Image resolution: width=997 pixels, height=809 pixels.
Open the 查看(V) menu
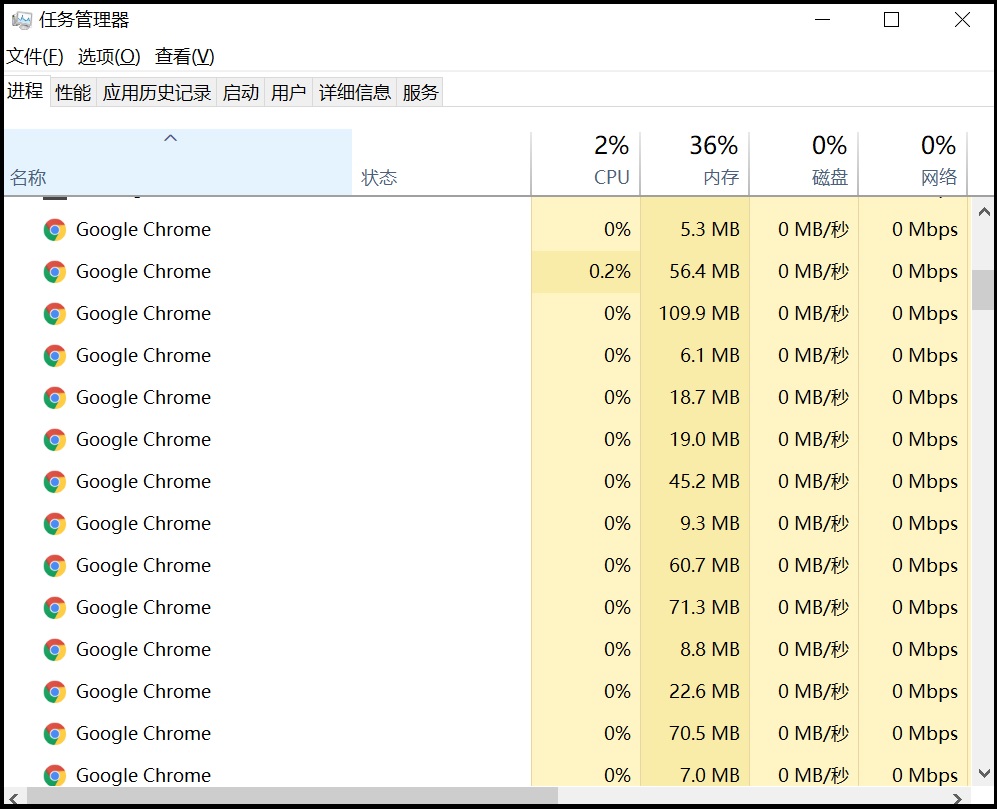(x=185, y=57)
